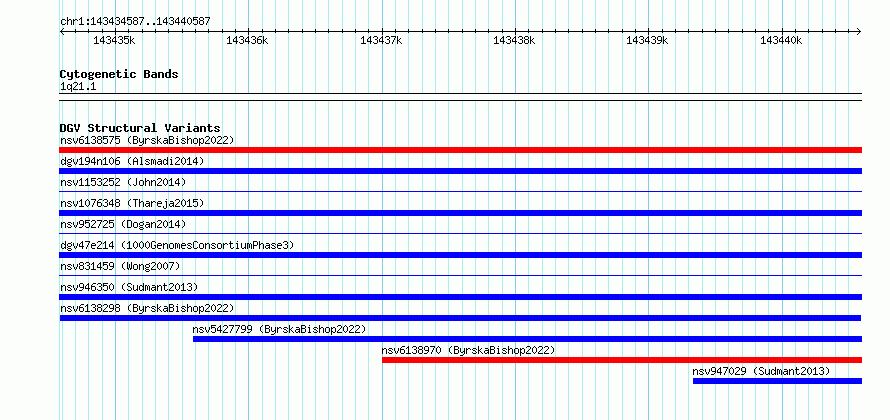This screenshot has width=890, height=420.
Task: Select the blue nsv5427799 variant bar
Action: [527, 339]
